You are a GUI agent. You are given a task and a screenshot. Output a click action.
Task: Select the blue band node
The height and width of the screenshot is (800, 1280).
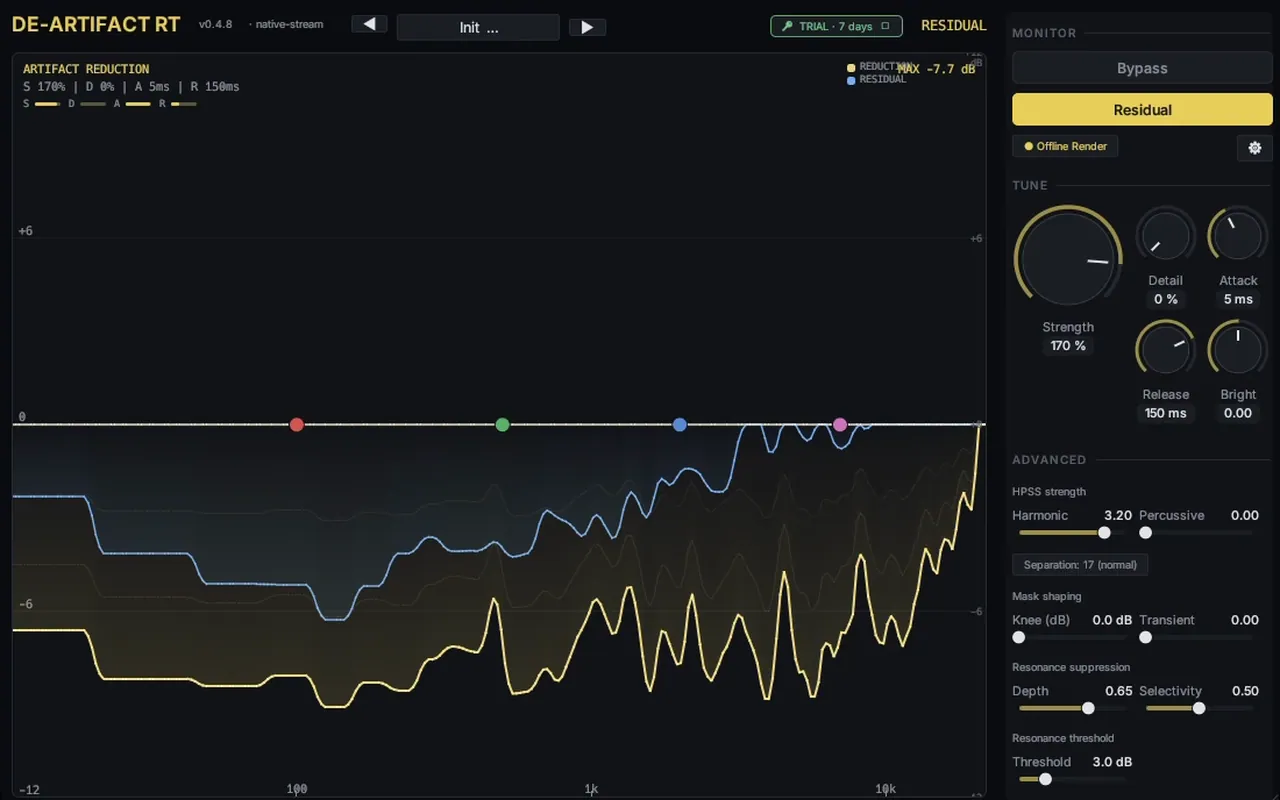(x=680, y=425)
